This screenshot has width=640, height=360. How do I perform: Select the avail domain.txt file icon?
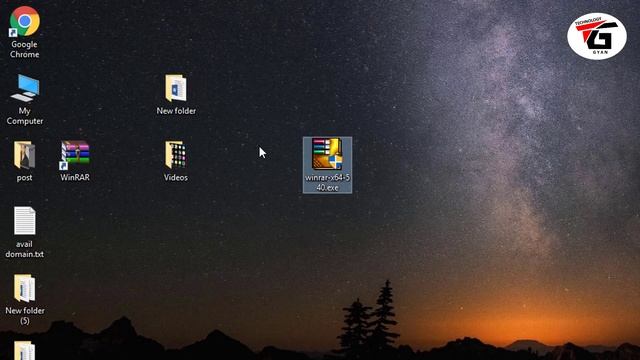click(24, 221)
